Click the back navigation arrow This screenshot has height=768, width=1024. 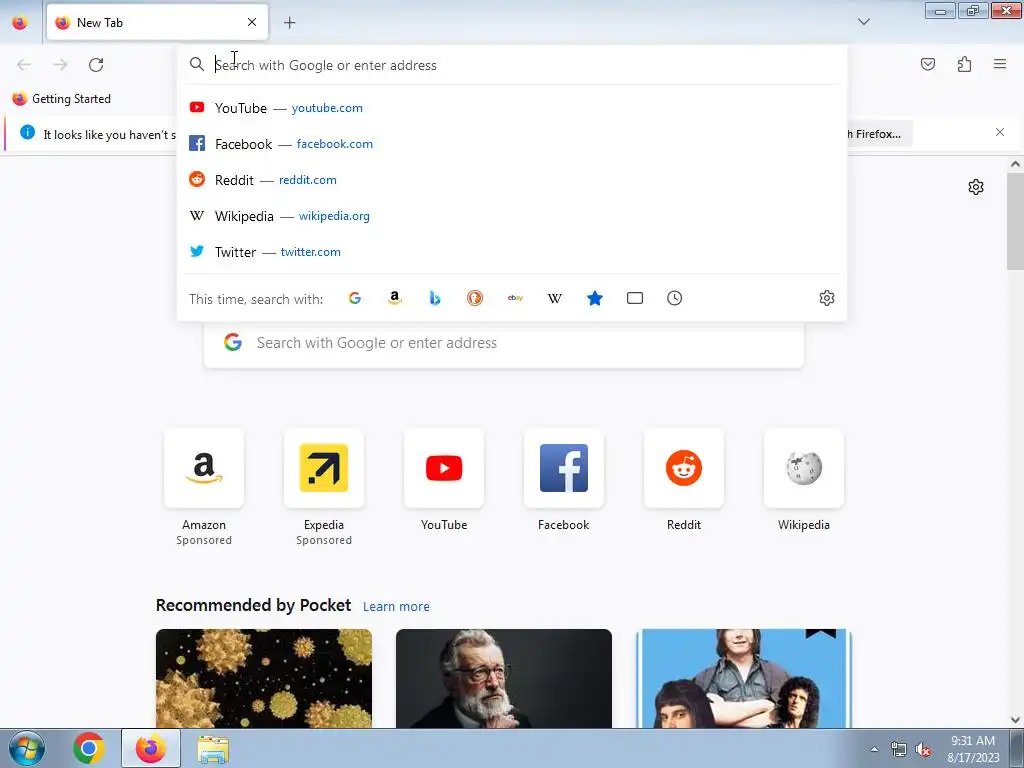click(x=24, y=65)
